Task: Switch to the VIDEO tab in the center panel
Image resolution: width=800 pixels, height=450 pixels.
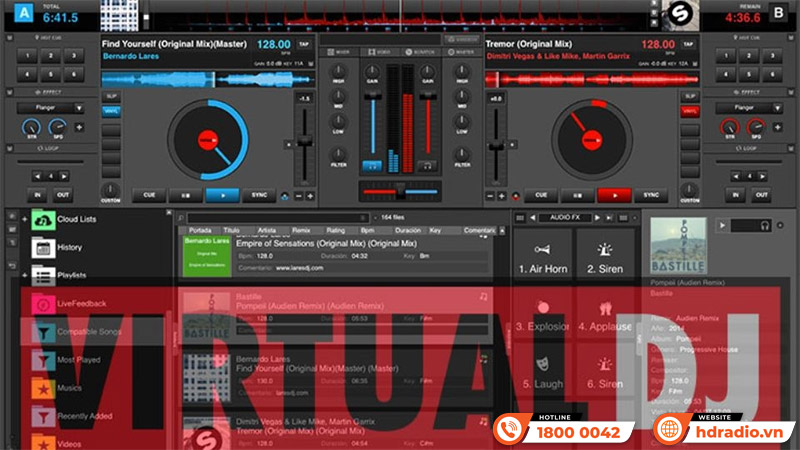Action: (379, 52)
